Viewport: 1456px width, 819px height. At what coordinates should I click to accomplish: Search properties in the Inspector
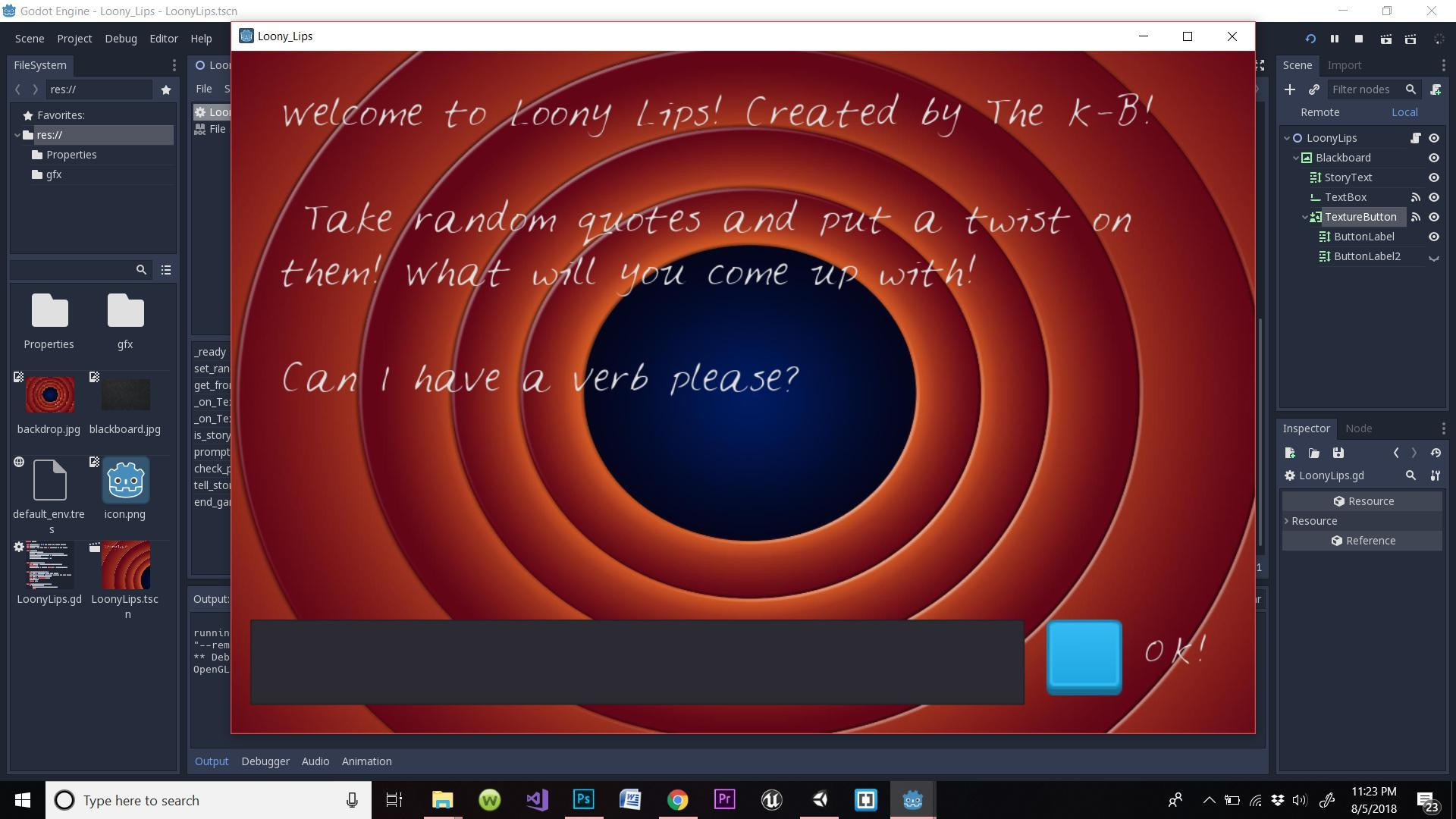(1410, 475)
